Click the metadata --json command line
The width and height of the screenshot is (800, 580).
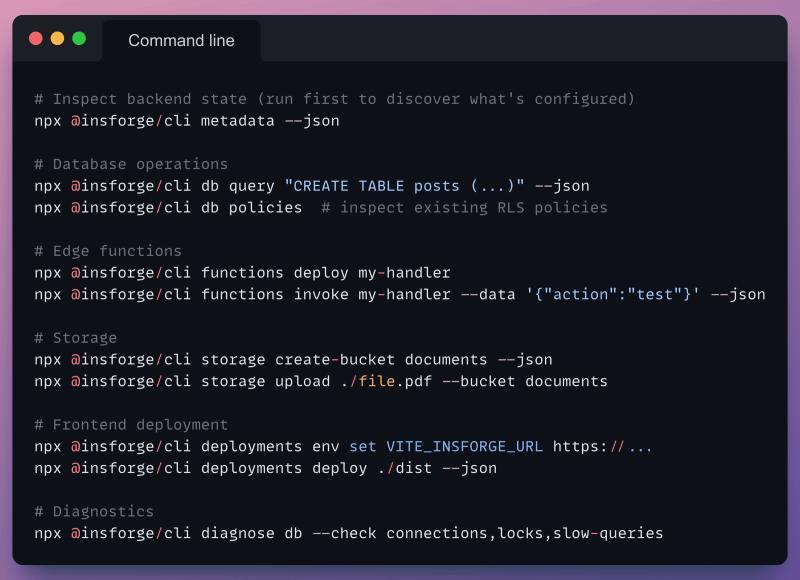187,121
